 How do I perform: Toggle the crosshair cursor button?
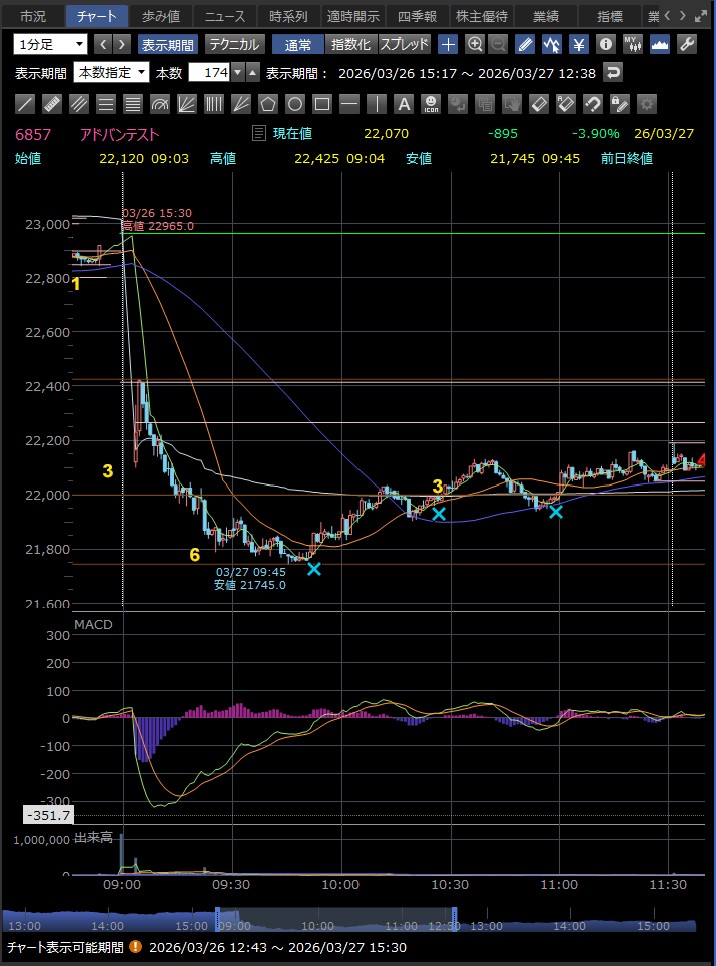point(449,44)
